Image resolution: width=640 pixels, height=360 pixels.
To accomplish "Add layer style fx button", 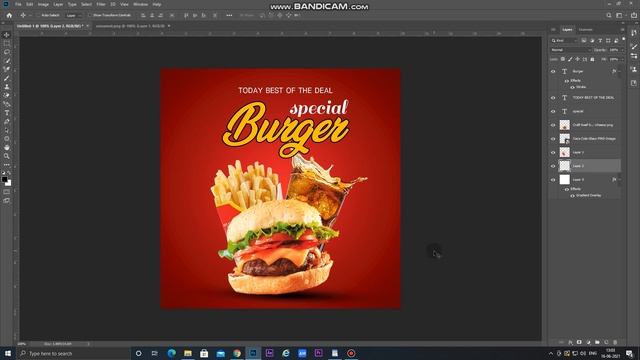I will [570, 342].
